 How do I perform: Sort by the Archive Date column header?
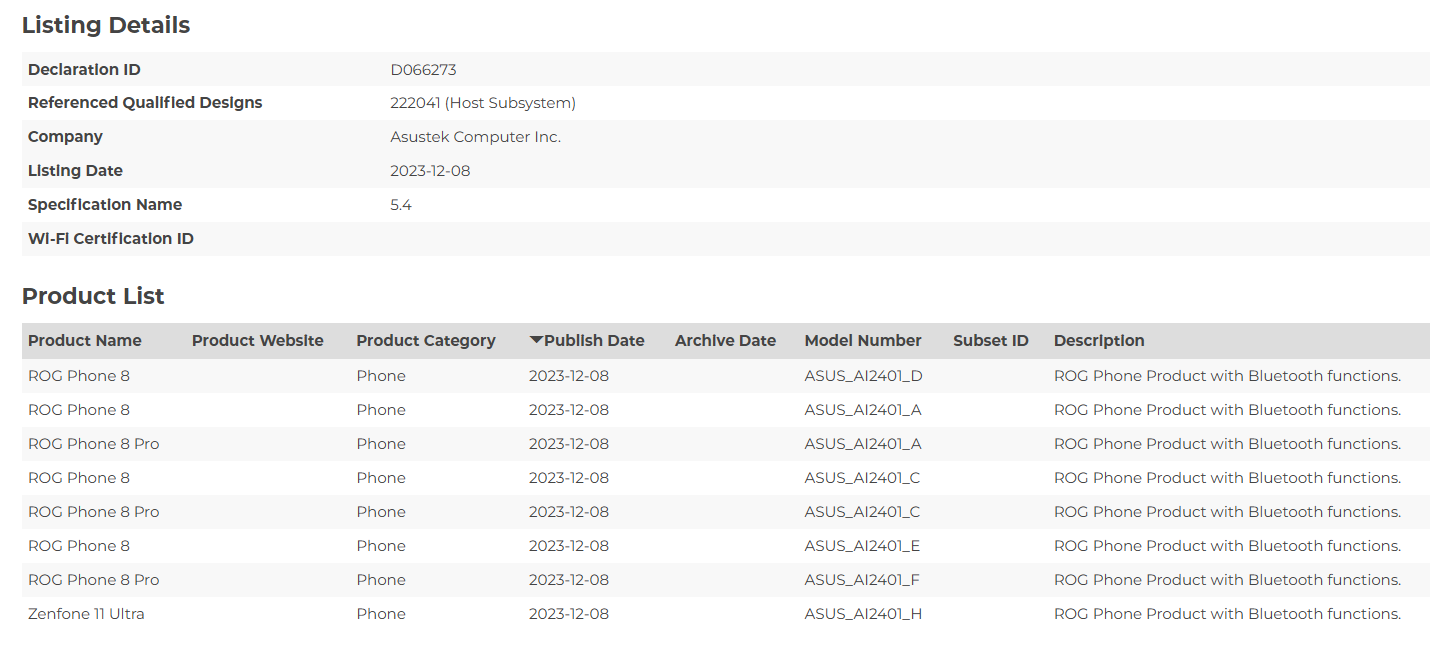click(725, 341)
